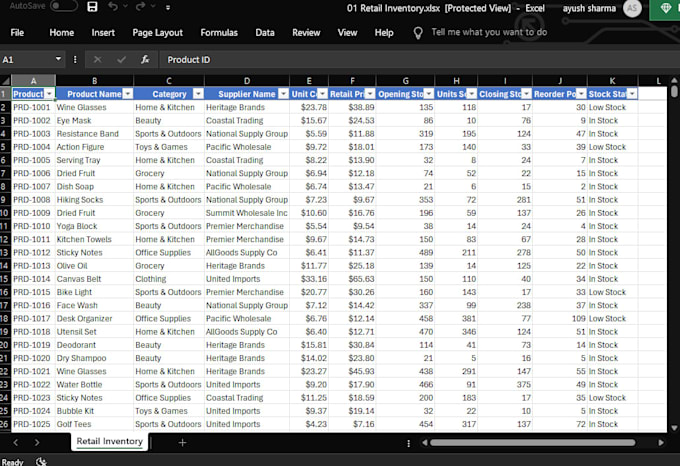
Task: Click the 'Tell me what you want to do' box
Action: pos(489,32)
